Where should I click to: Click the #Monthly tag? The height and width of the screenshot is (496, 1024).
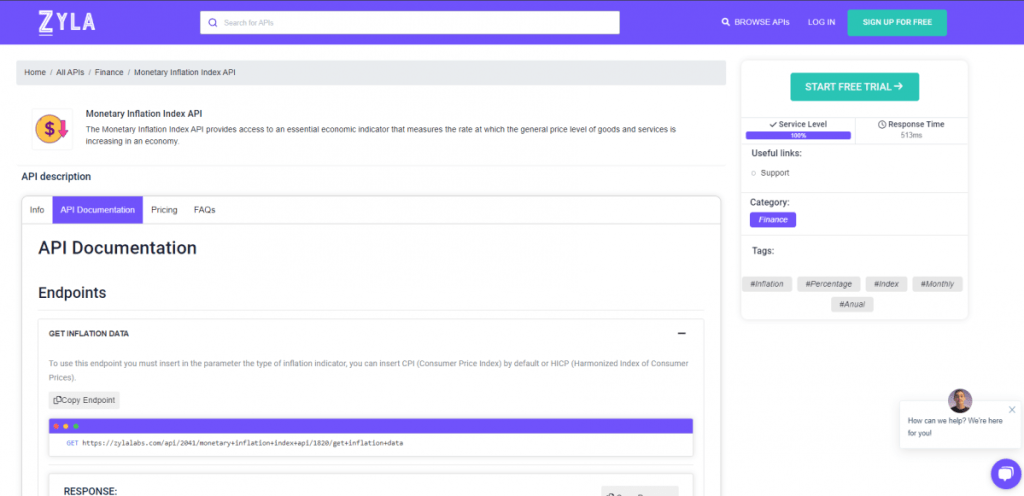tap(937, 284)
